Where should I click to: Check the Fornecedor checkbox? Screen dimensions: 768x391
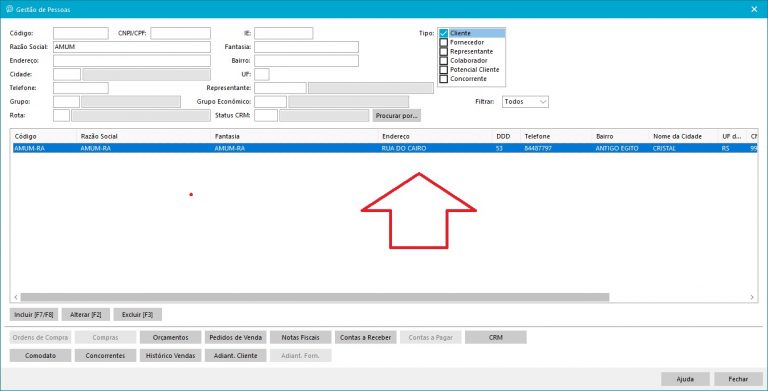coord(443,43)
